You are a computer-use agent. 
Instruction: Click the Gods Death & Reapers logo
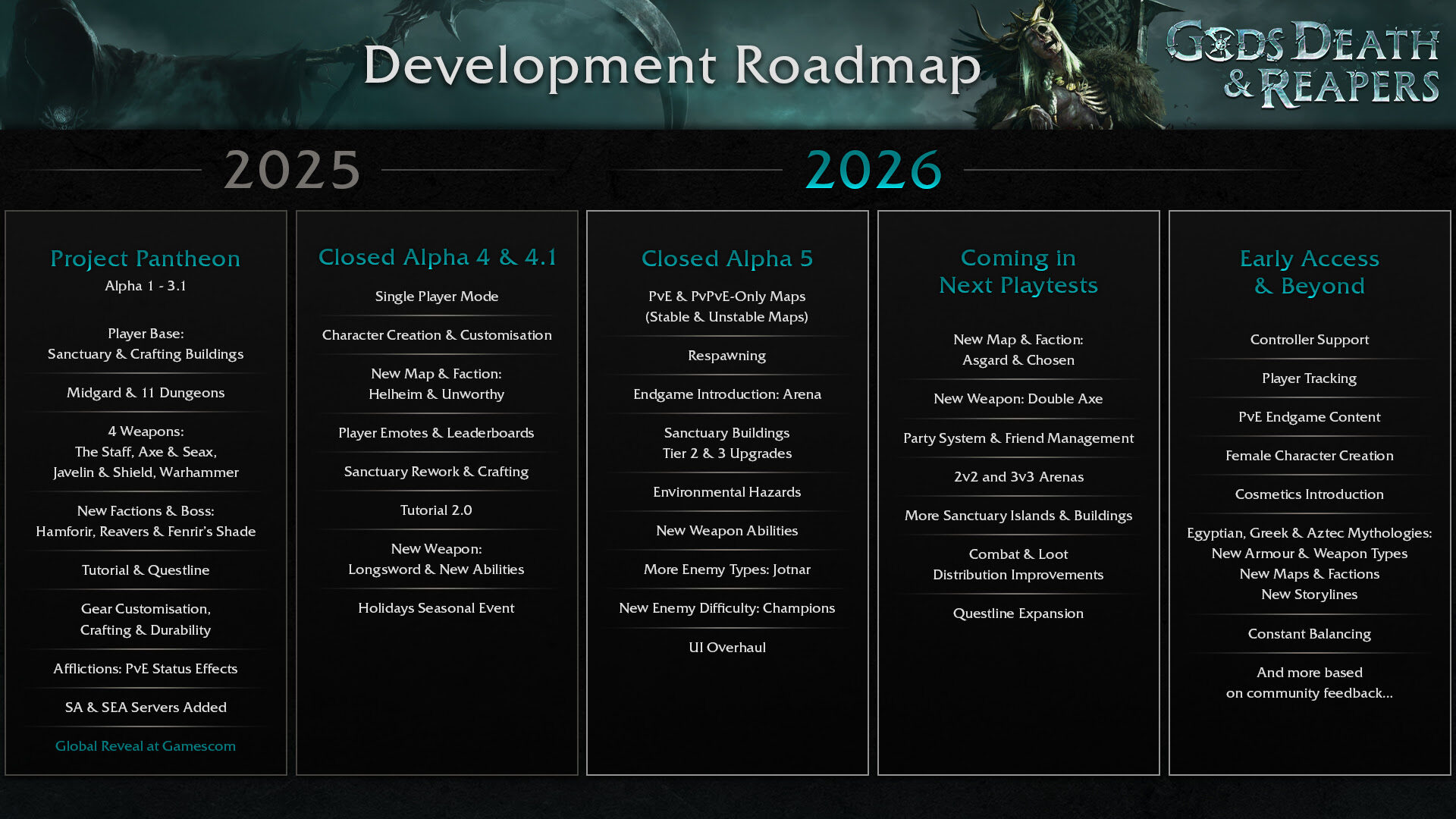(1302, 64)
